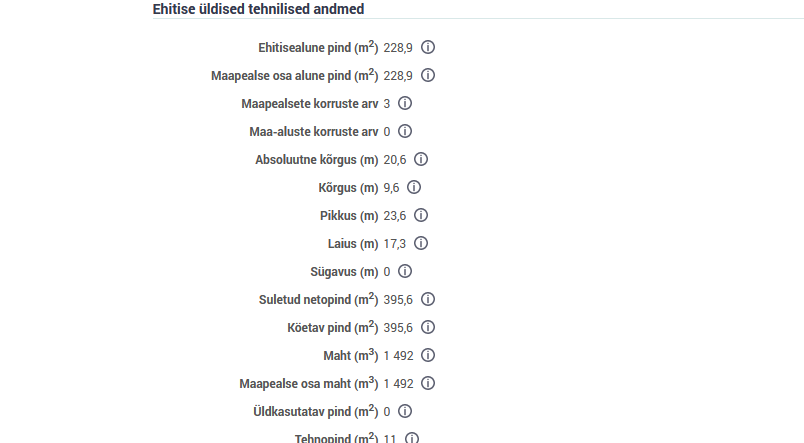Click info icon next to Ehitisealune pind
Screen dimensions: 804x443
pyautogui.click(x=429, y=47)
